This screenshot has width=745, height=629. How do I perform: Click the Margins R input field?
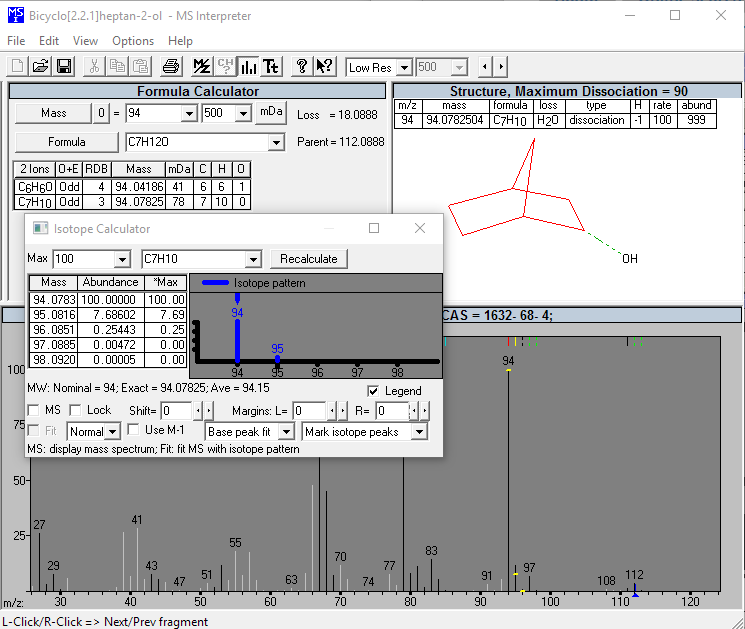pyautogui.click(x=392, y=410)
